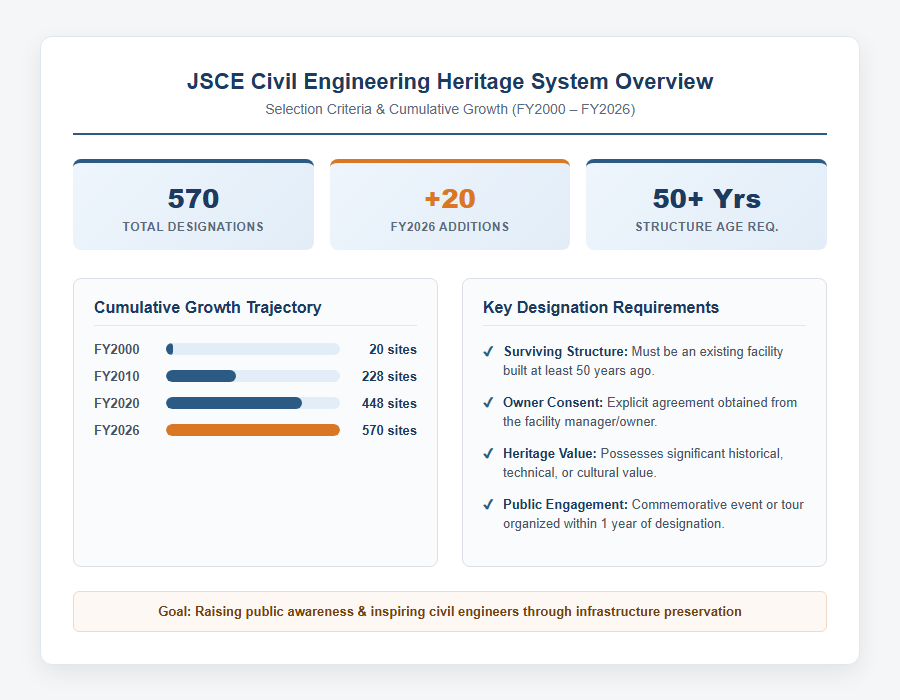Click the '448 sites' value

click(x=389, y=403)
